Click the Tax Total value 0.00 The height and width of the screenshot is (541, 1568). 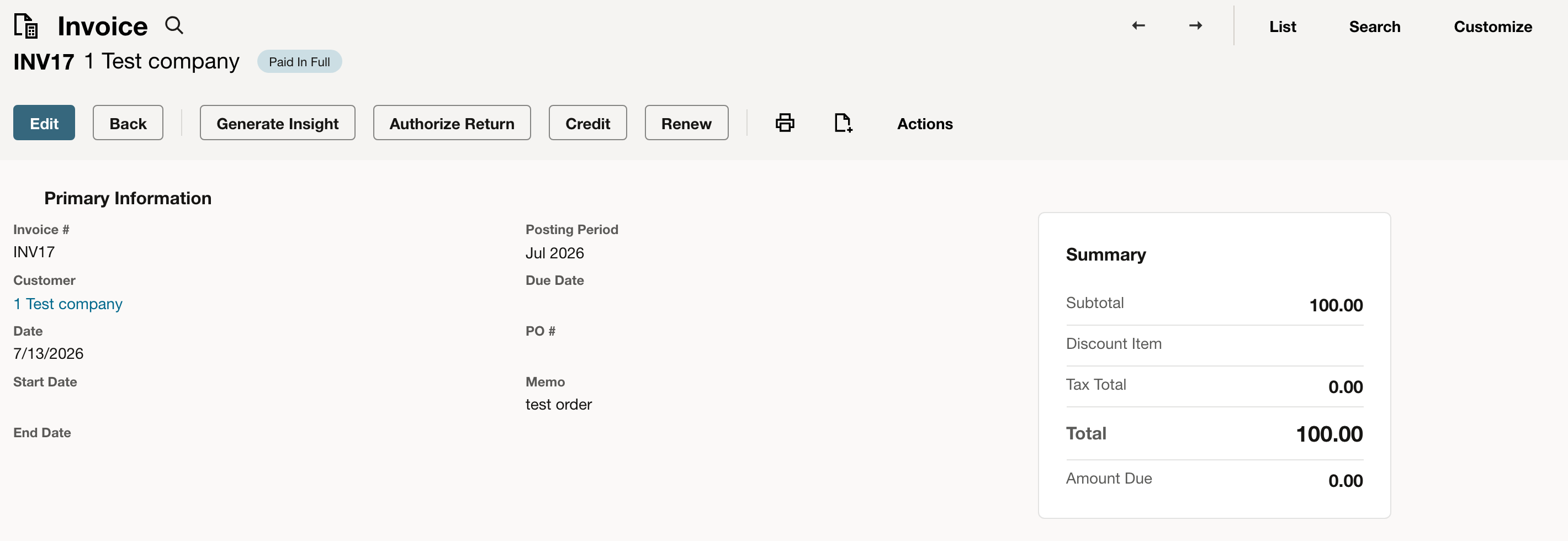pos(1345,387)
